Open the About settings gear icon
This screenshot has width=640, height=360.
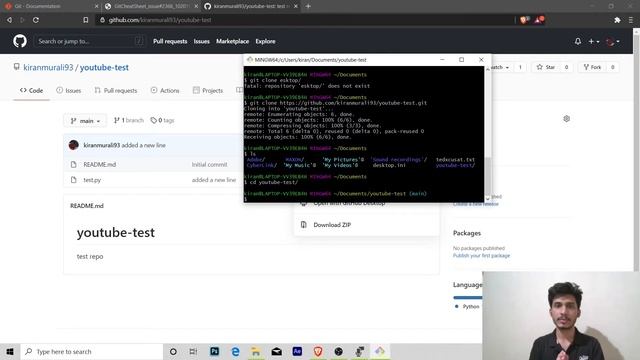point(567,119)
